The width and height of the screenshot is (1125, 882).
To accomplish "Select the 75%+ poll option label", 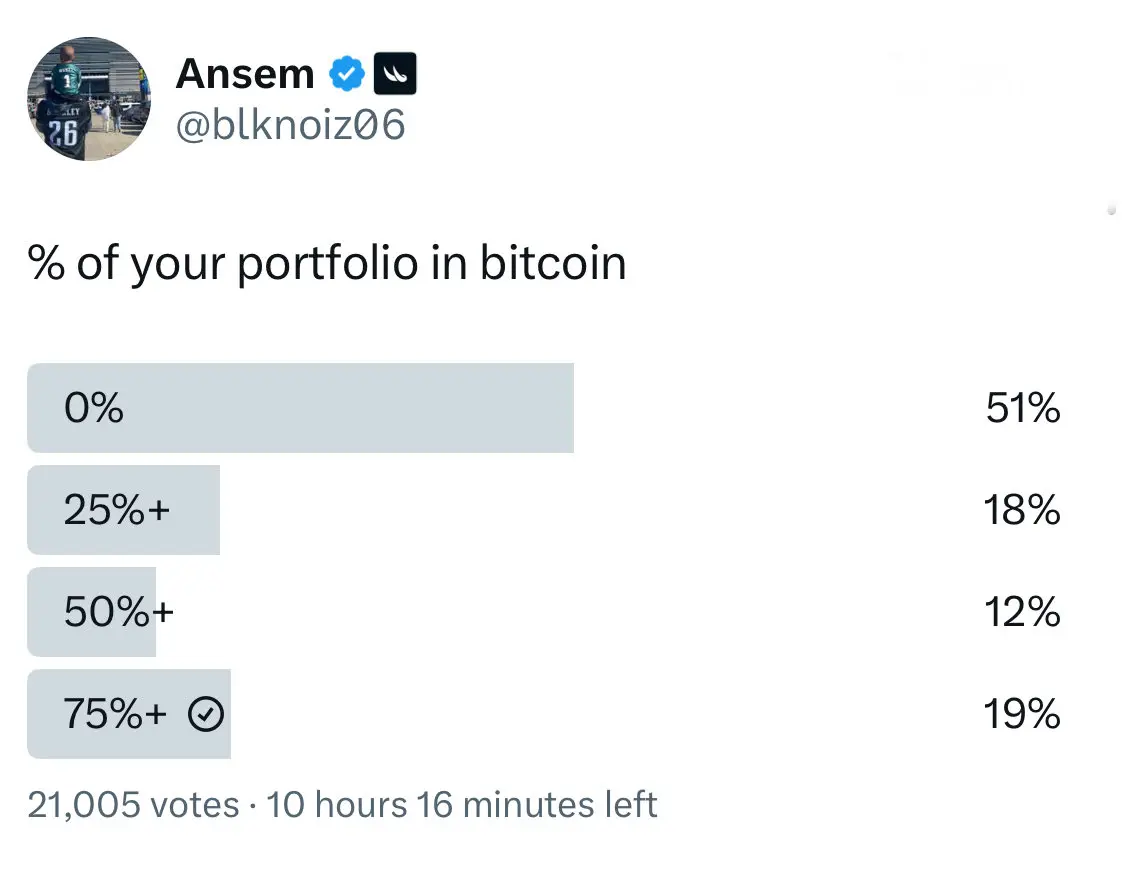I will coord(115,713).
